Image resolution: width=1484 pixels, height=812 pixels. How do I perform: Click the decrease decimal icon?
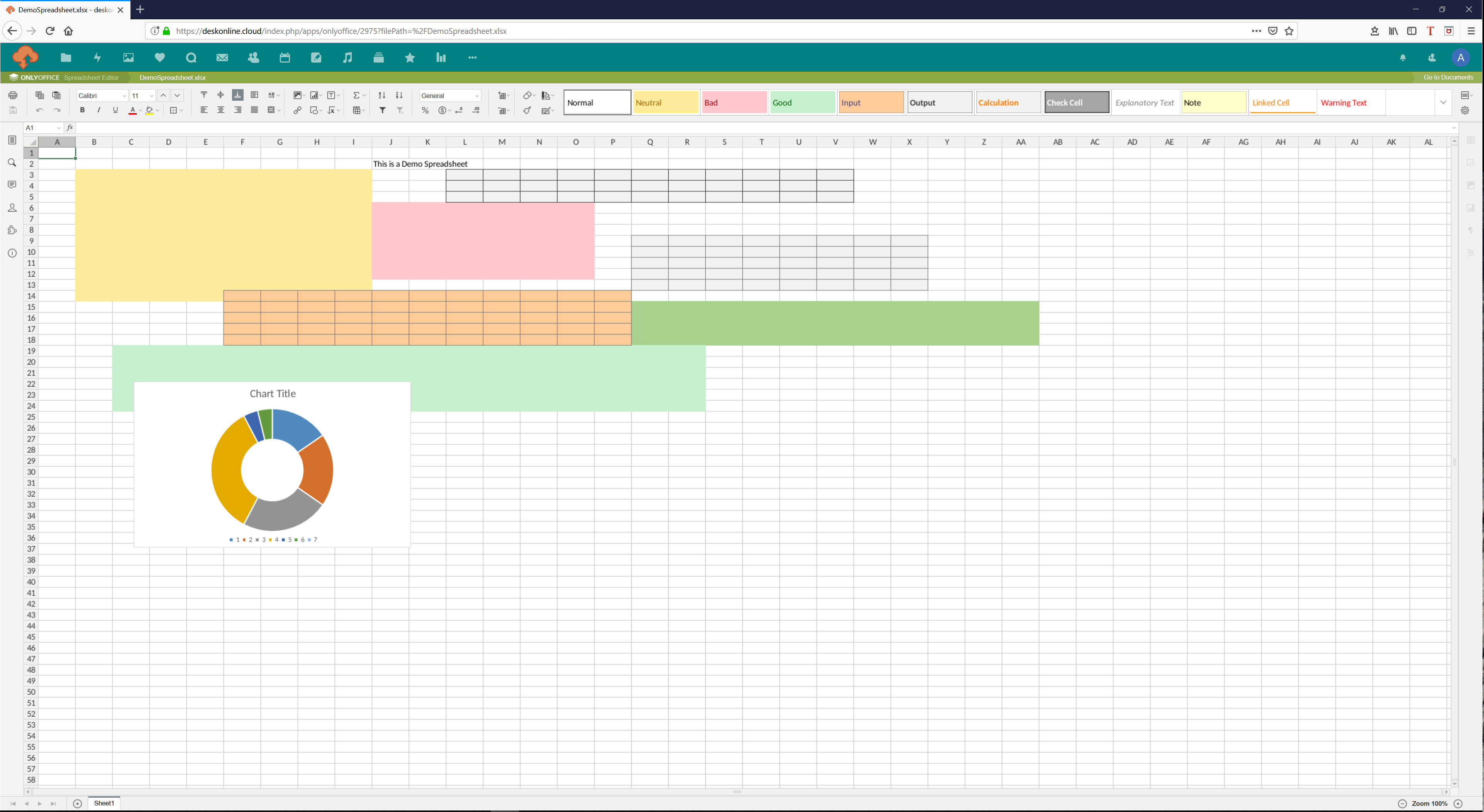pos(459,110)
